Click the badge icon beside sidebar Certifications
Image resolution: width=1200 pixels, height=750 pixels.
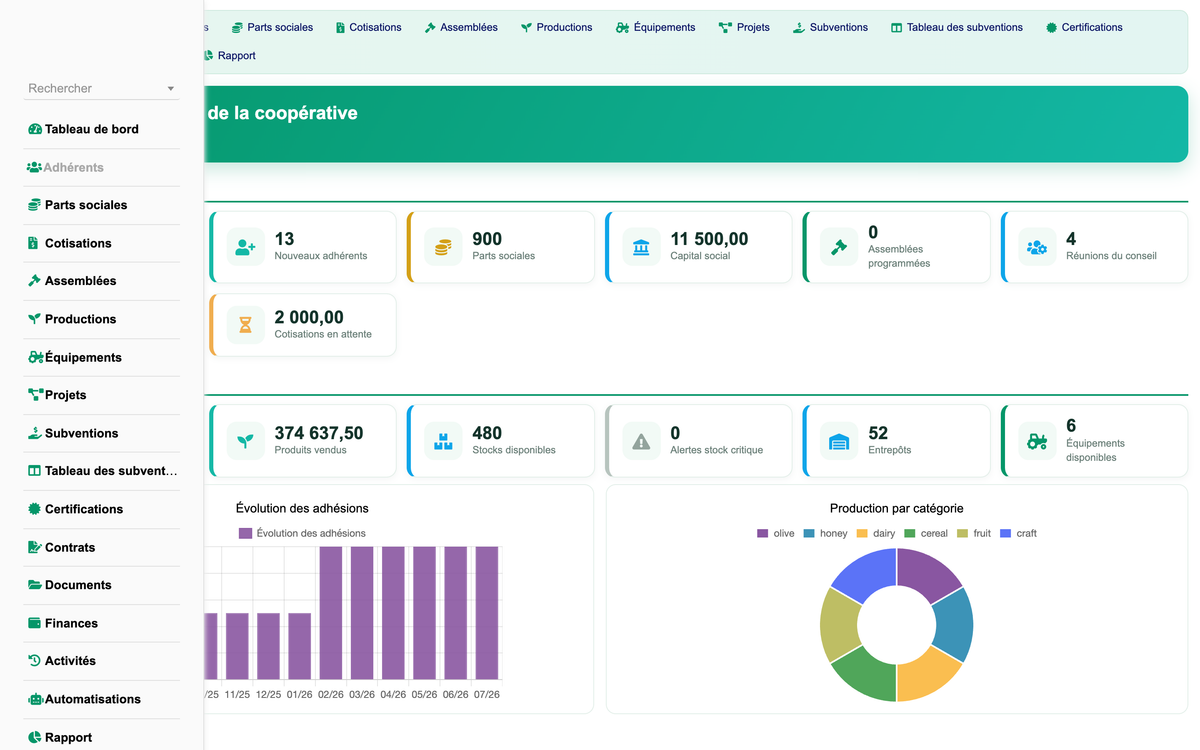coord(35,509)
